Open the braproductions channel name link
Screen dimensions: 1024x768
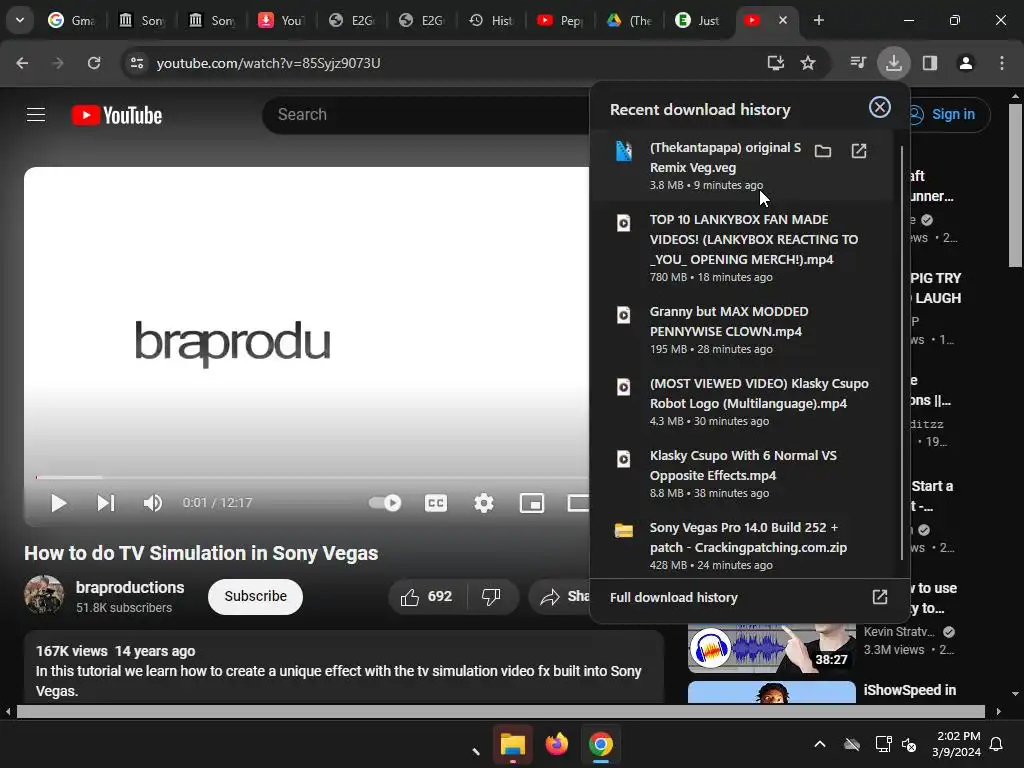[x=130, y=587]
